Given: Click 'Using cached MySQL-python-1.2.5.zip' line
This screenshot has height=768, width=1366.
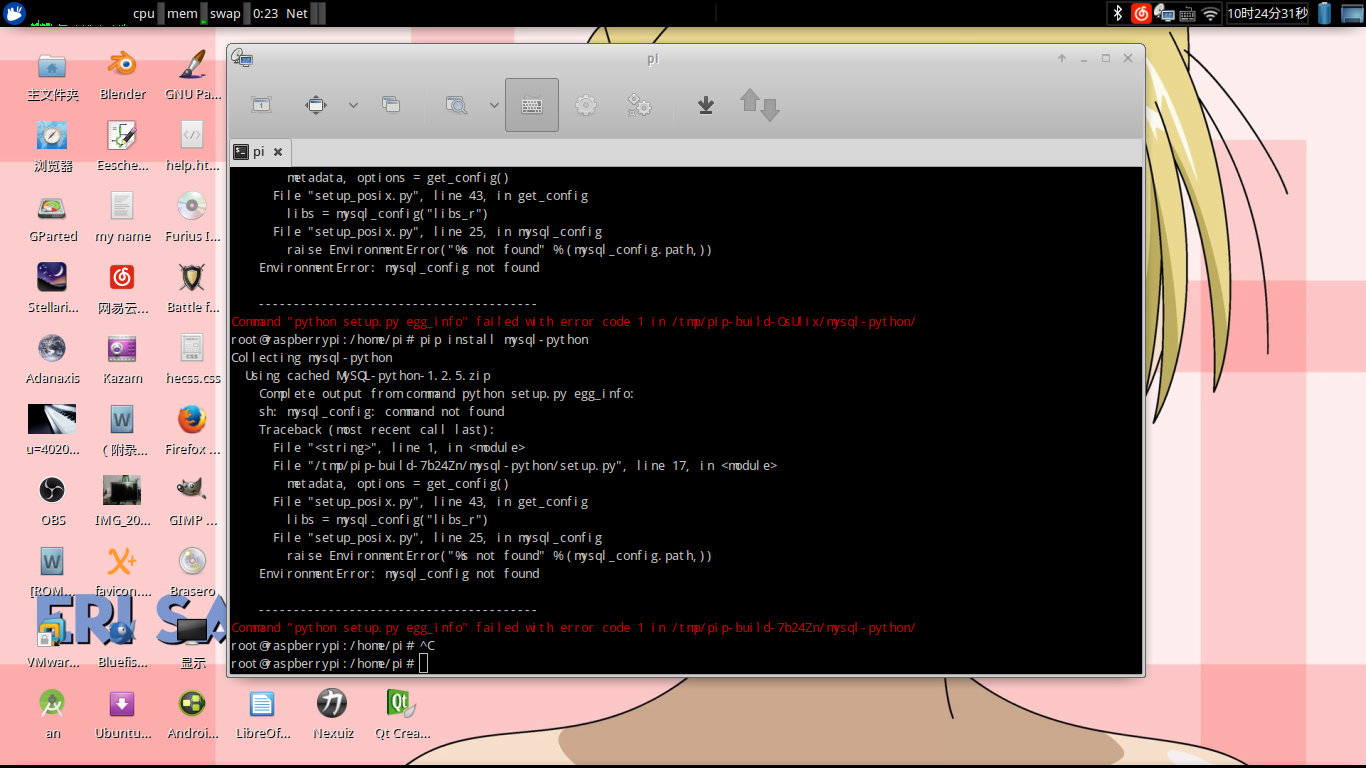Looking at the screenshot, I should point(368,376).
